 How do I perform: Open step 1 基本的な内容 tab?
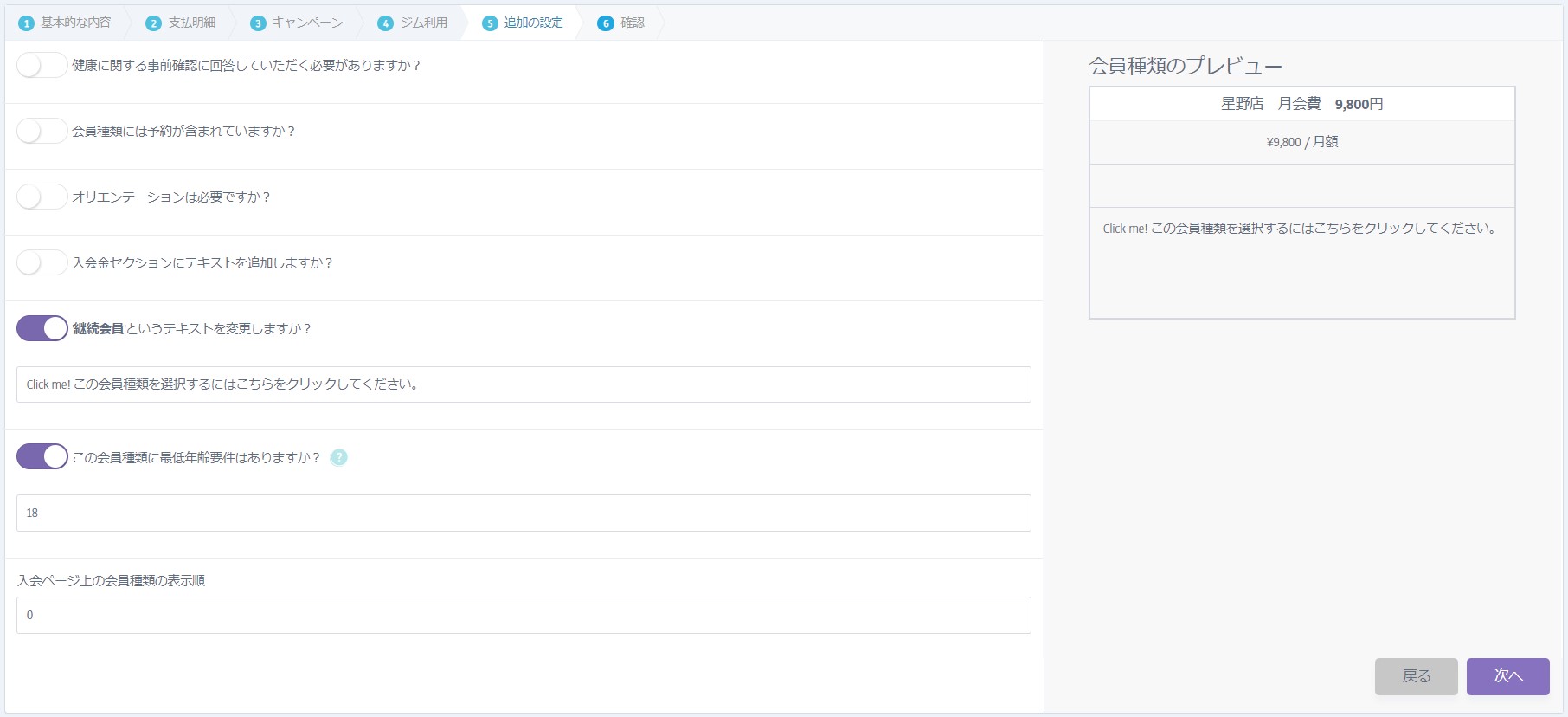[x=66, y=23]
